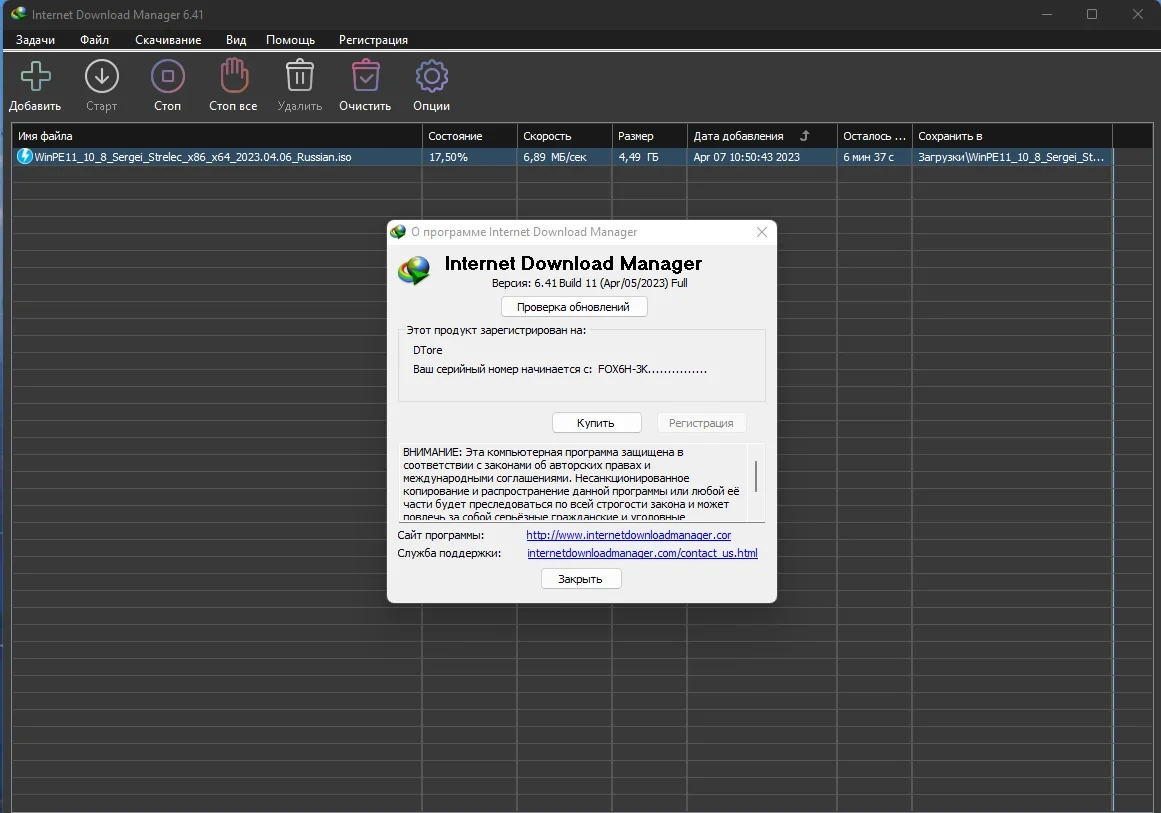
Task: Click the license text scrollbar thumb
Action: 755,476
